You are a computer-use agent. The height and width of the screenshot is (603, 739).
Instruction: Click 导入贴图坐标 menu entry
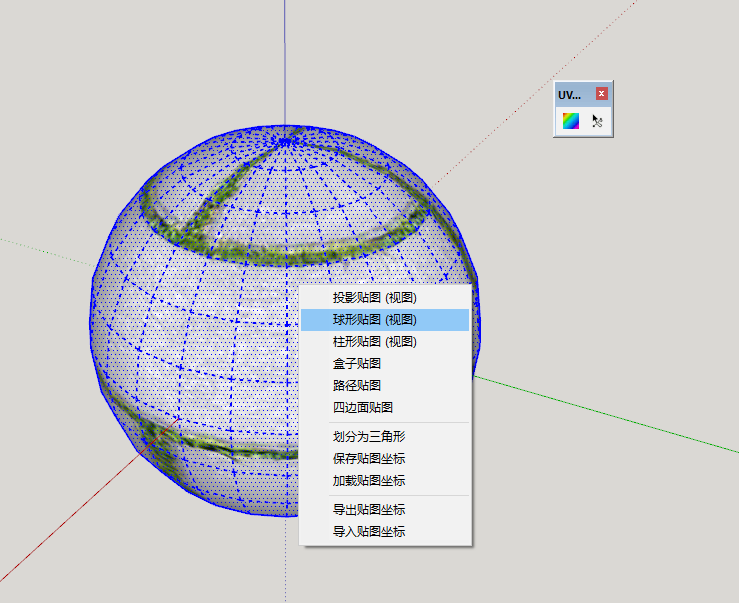click(x=385, y=531)
